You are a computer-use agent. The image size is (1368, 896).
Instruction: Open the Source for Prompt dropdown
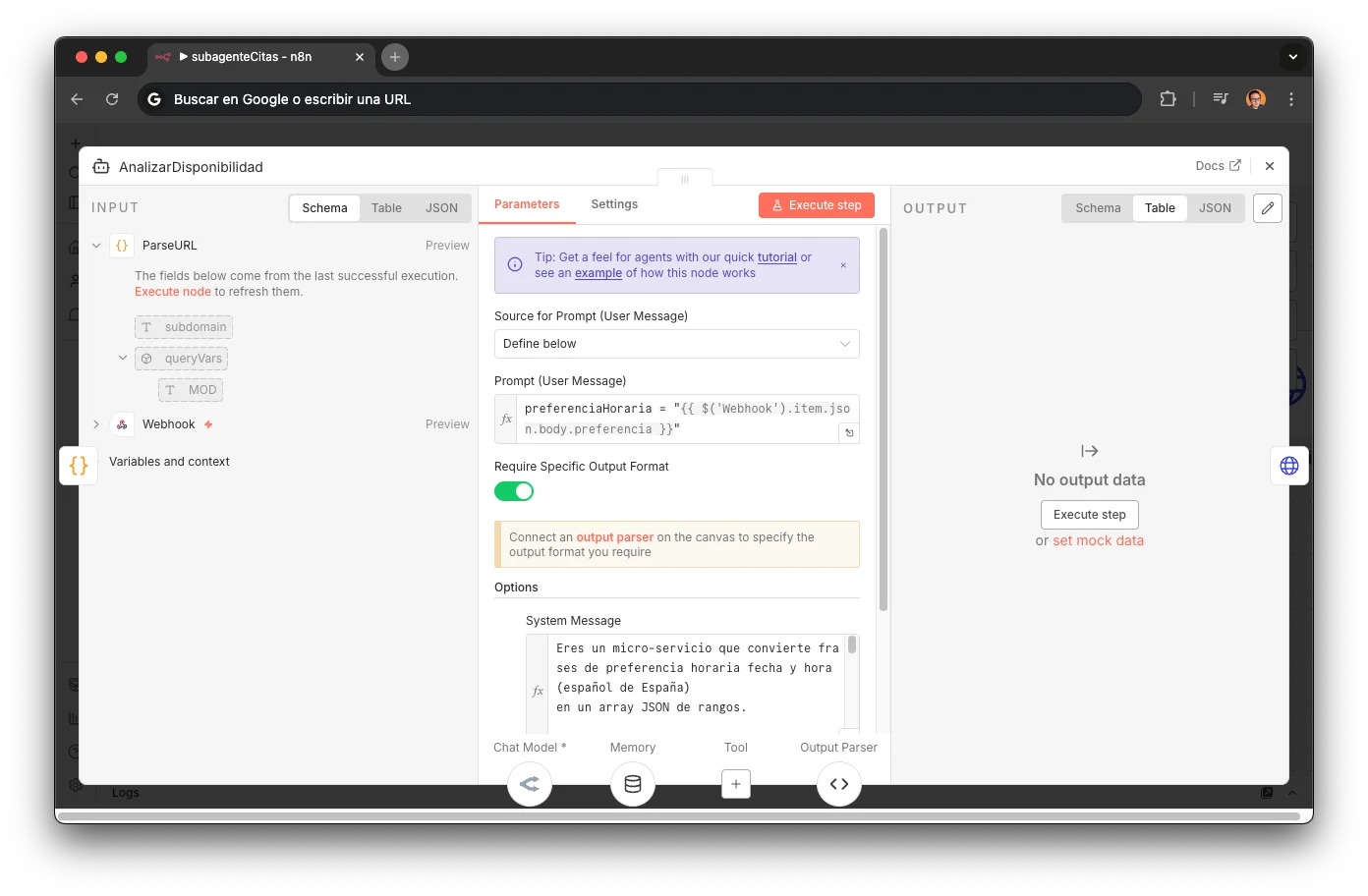676,344
